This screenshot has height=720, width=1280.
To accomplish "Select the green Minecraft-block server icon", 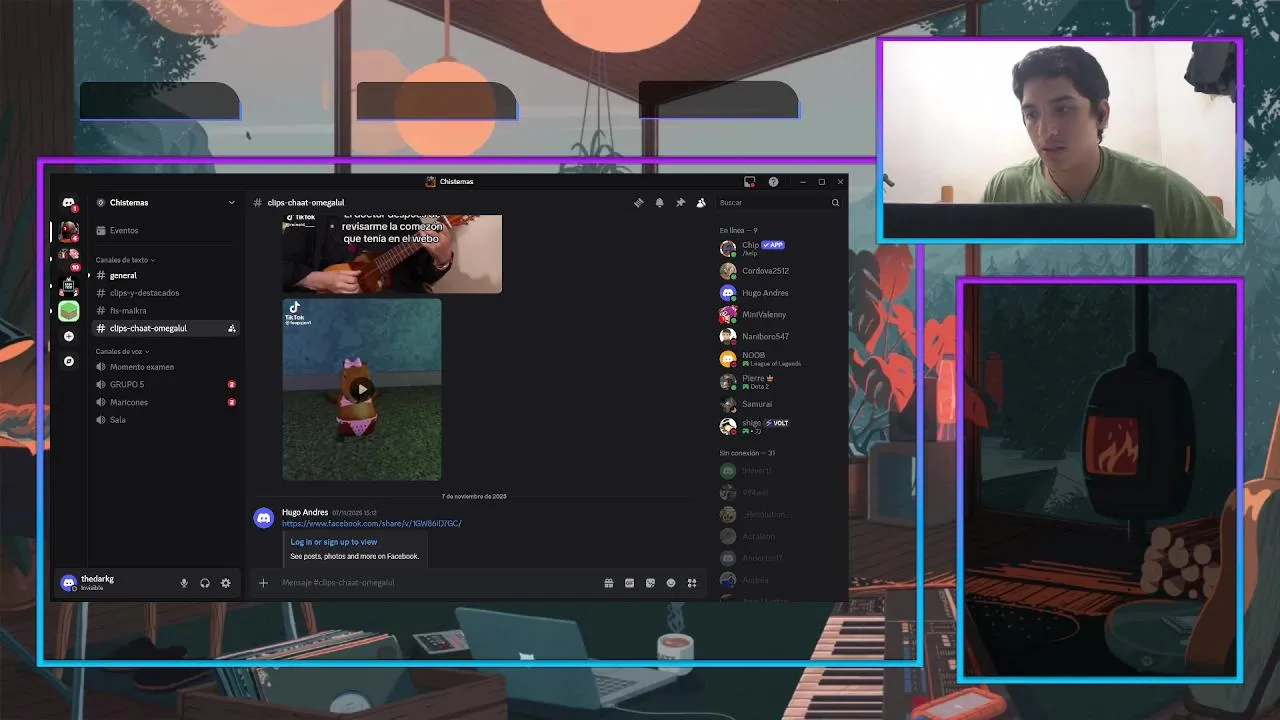I will pos(68,311).
